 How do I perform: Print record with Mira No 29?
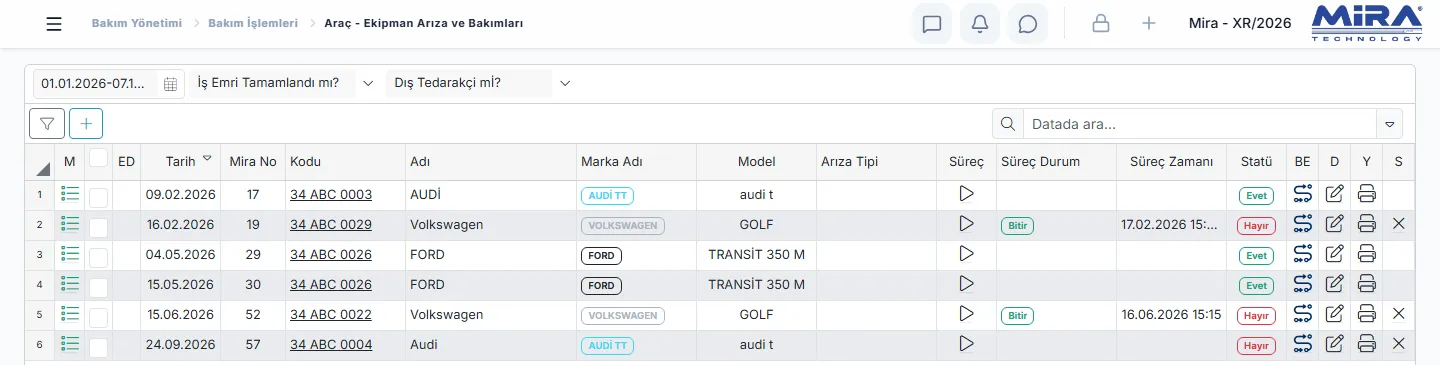(x=1367, y=254)
